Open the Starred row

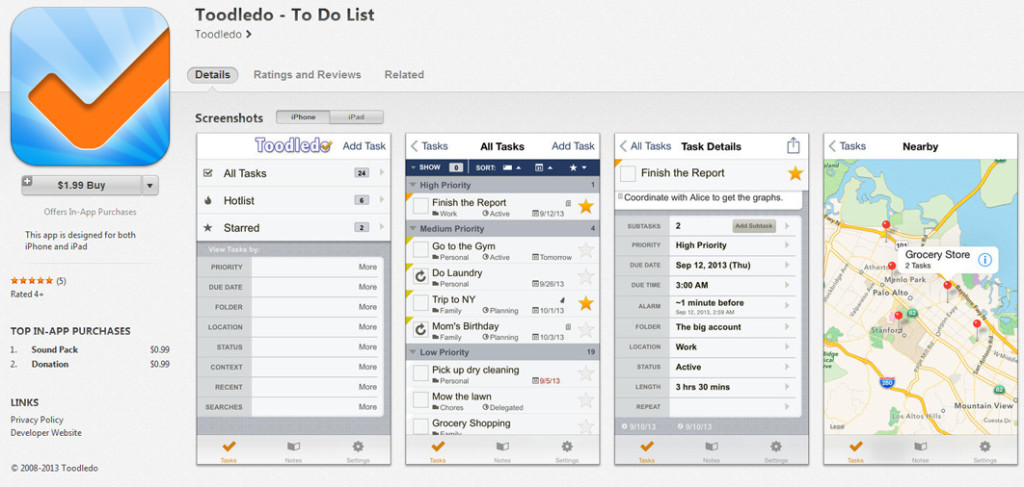(x=294, y=228)
